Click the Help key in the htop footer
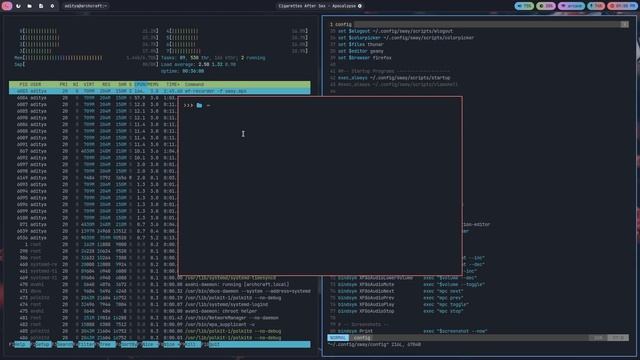 pyautogui.click(x=22, y=344)
